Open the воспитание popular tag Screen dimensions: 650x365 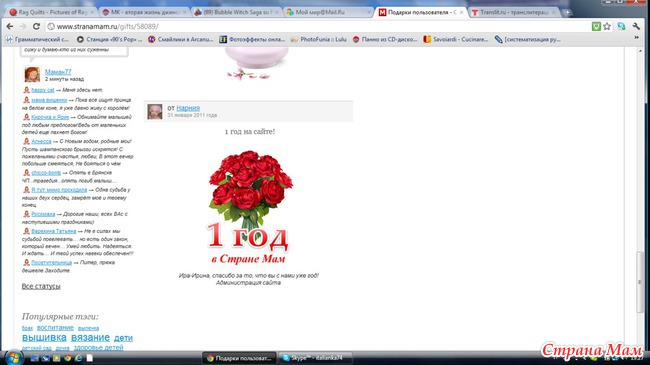pyautogui.click(x=55, y=328)
